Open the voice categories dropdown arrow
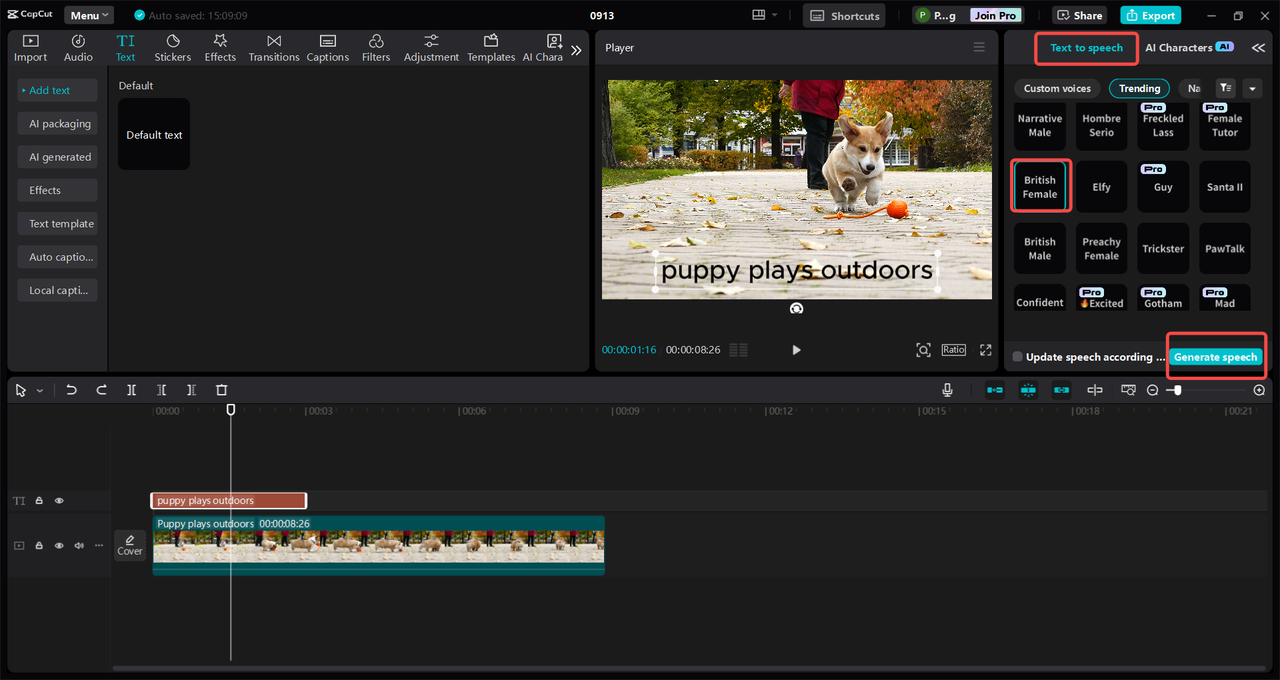The image size is (1280, 680). 1252,88
